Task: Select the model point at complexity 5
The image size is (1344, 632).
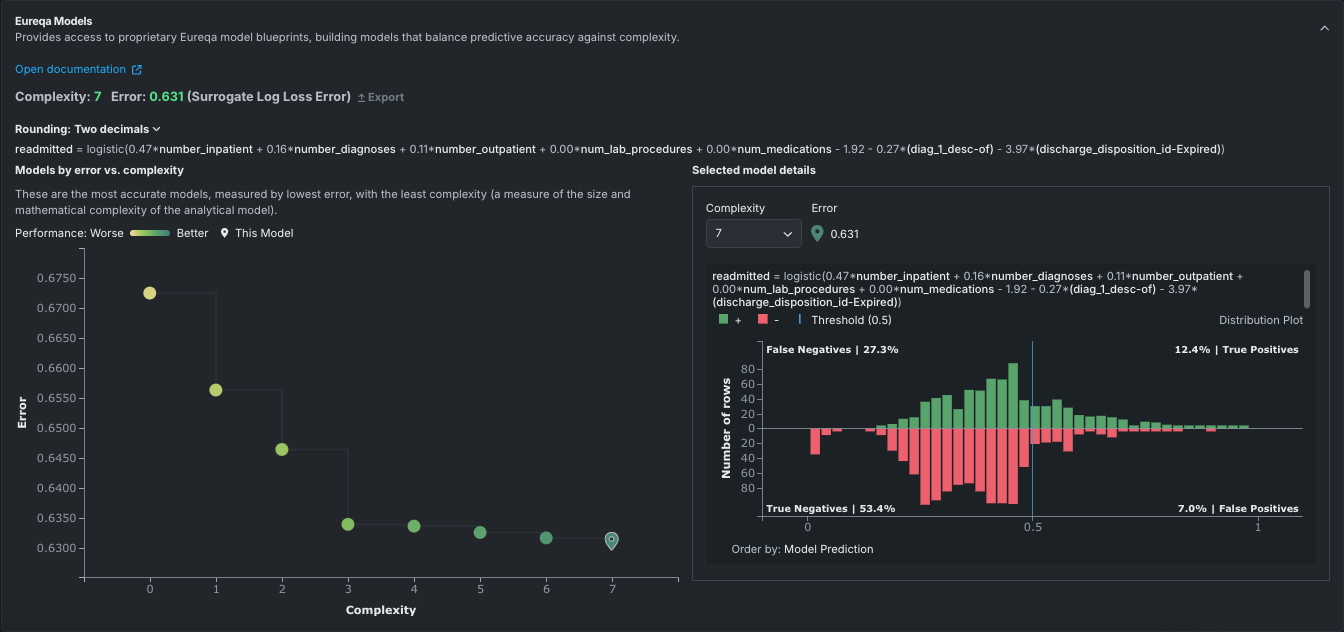Action: coord(480,532)
